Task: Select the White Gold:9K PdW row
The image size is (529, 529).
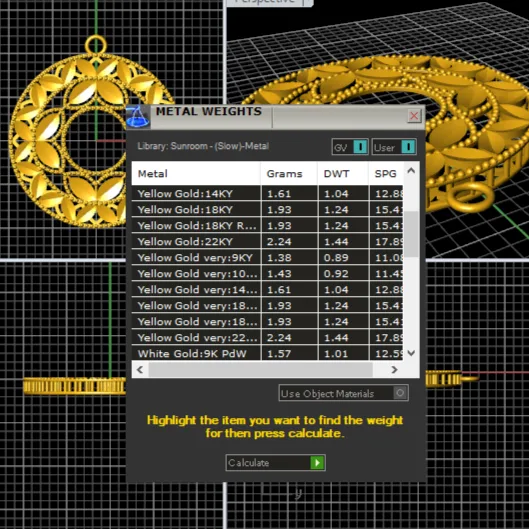Action: click(x=267, y=353)
